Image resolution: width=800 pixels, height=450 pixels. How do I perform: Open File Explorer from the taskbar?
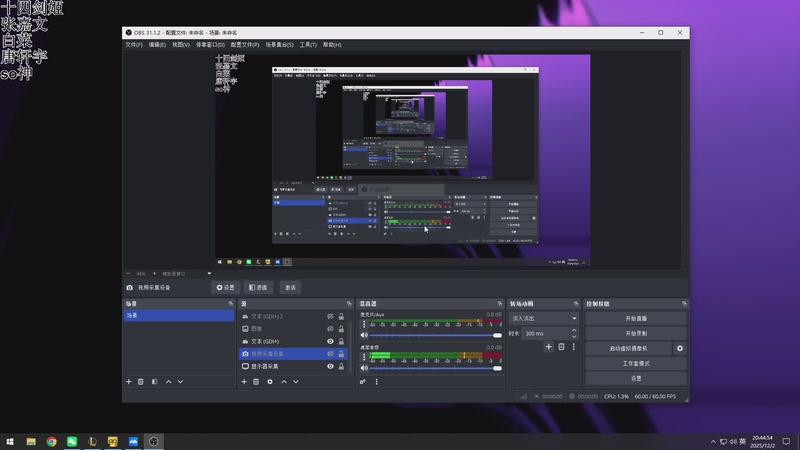[x=31, y=442]
